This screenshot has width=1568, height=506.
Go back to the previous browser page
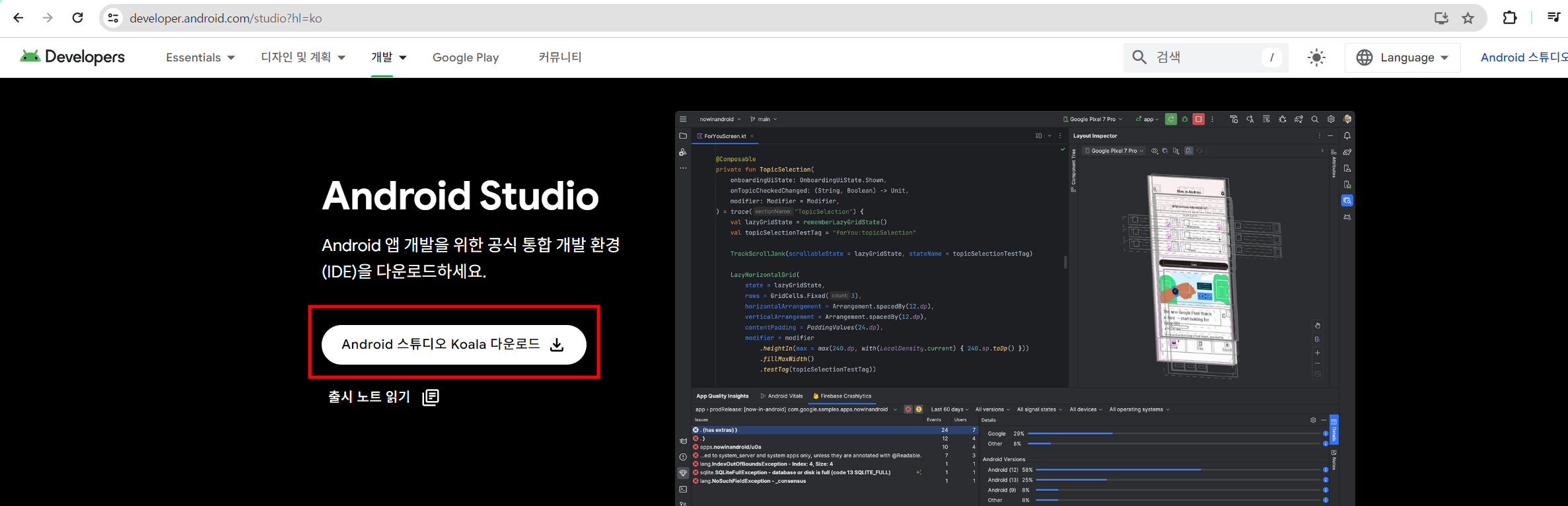coord(18,18)
